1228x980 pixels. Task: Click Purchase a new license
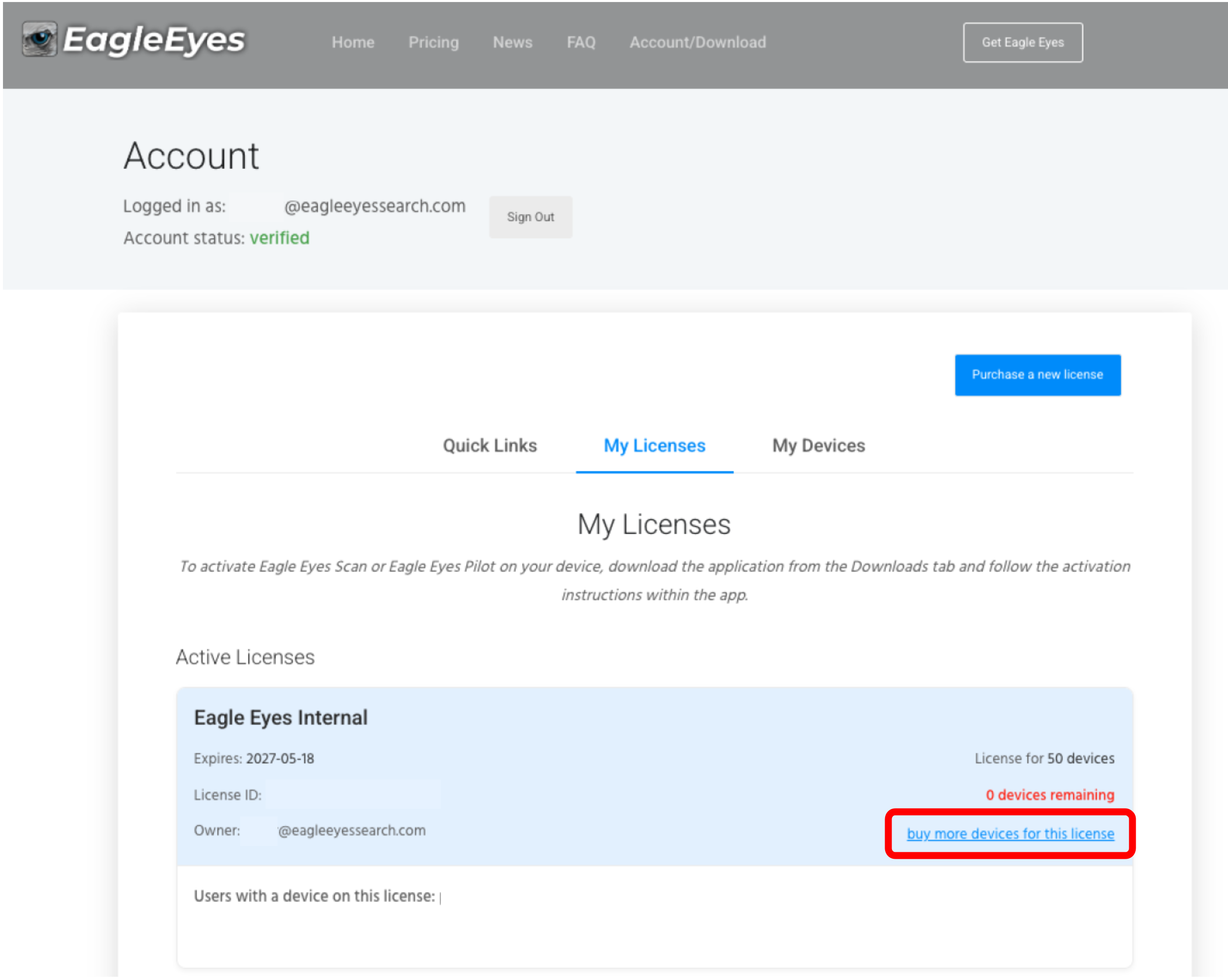click(1037, 375)
